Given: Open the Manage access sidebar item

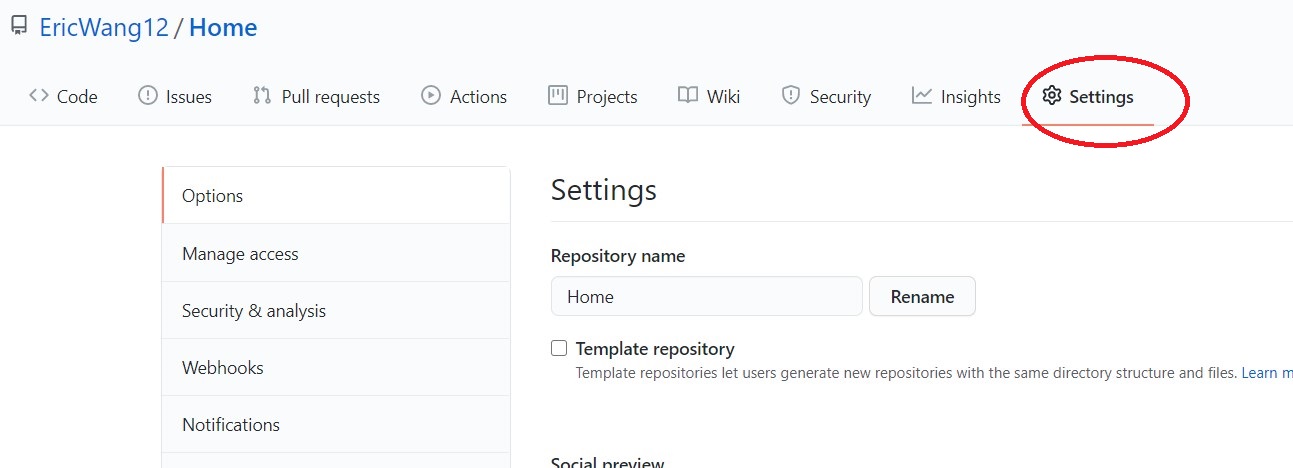Looking at the screenshot, I should (336, 254).
